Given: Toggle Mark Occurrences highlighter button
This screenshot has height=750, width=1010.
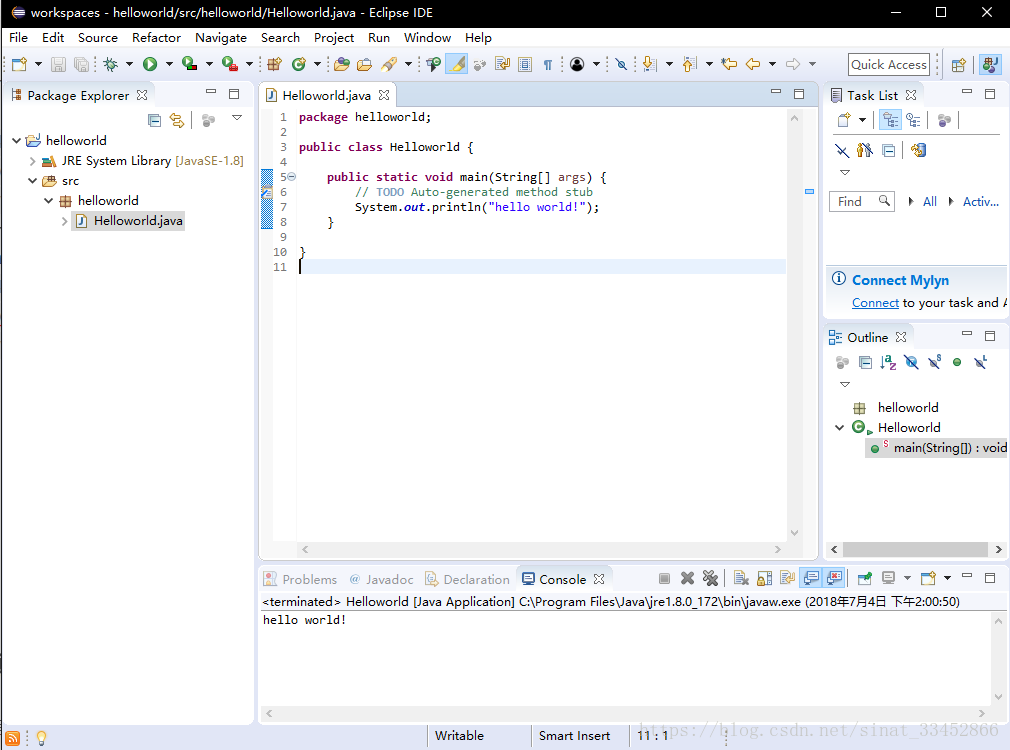Looking at the screenshot, I should (457, 64).
